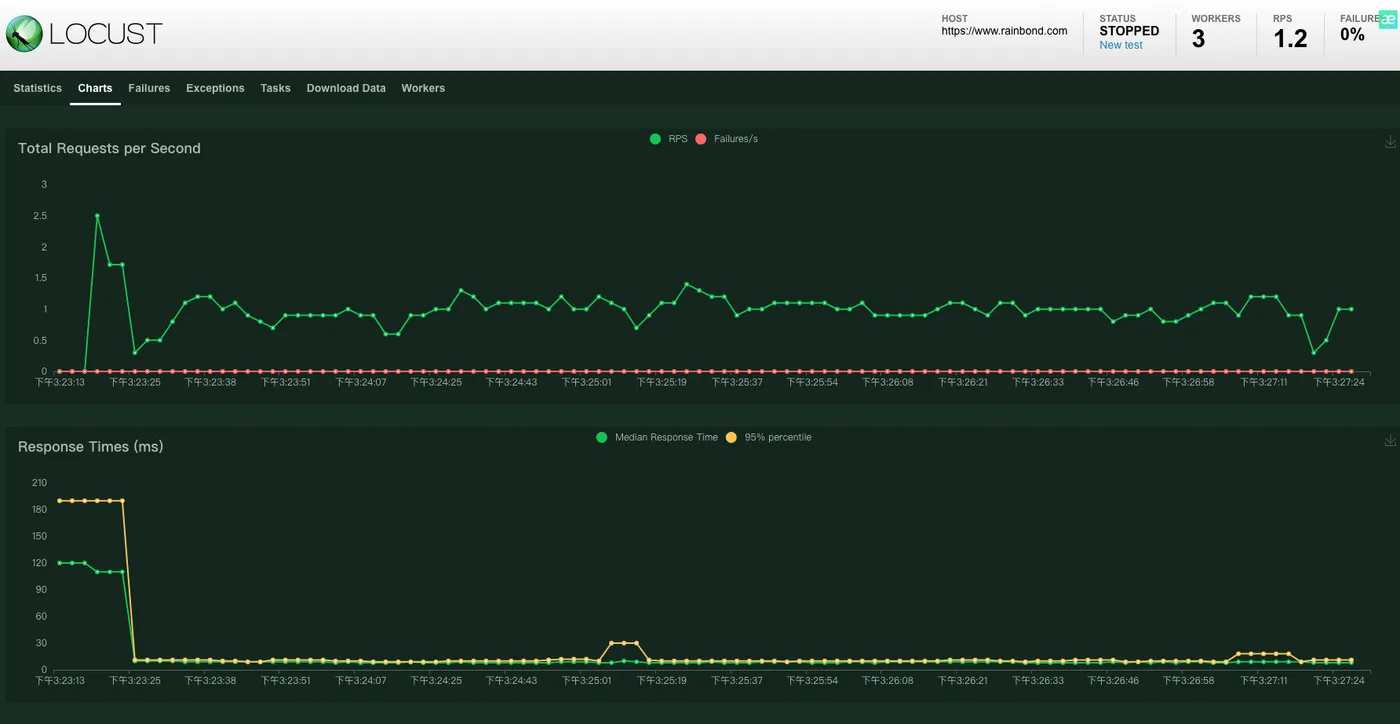Click the RPS value 1.2

(1290, 39)
